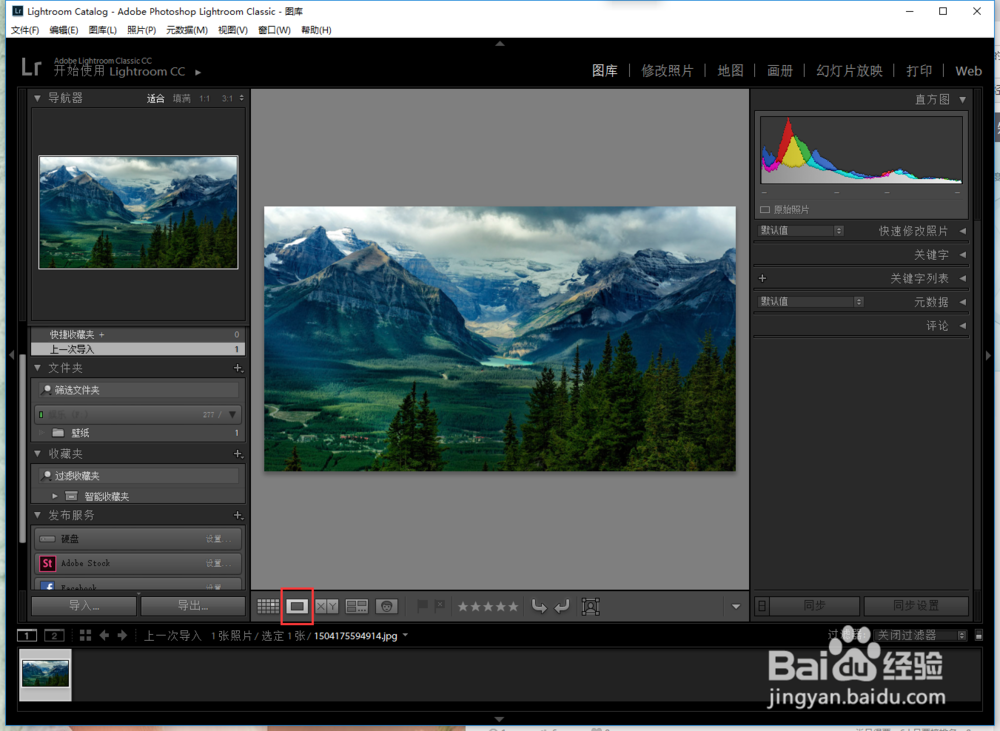Click the 导出... button
This screenshot has width=1000, height=731.
pos(193,605)
